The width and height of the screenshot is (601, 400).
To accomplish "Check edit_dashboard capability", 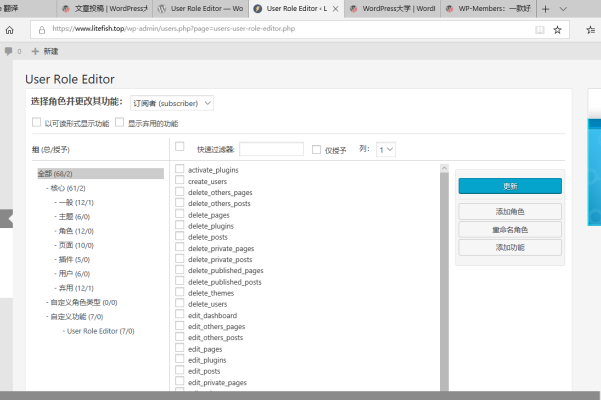I will click(179, 314).
